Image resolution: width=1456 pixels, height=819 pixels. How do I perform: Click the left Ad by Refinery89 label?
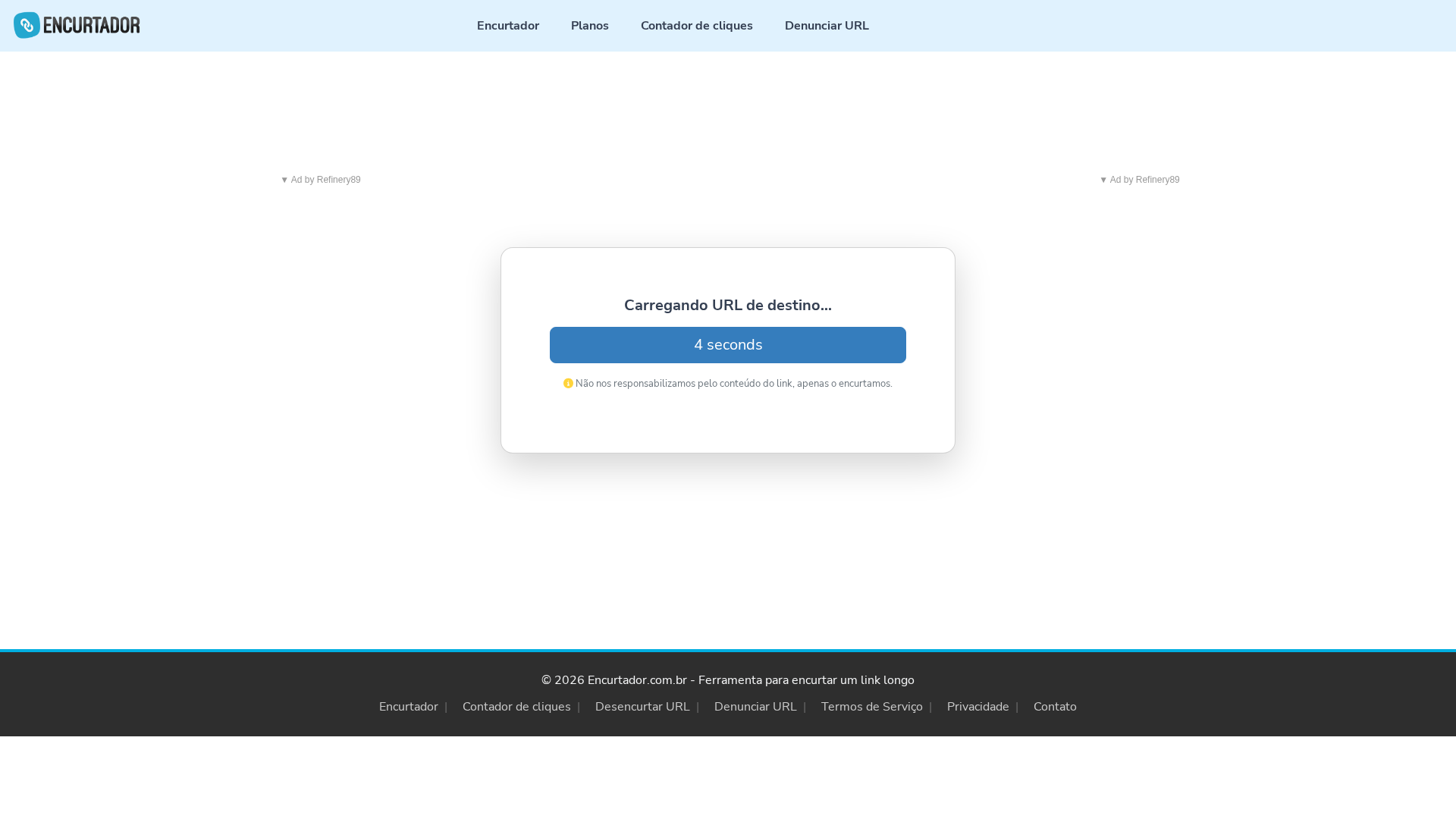[x=321, y=180]
